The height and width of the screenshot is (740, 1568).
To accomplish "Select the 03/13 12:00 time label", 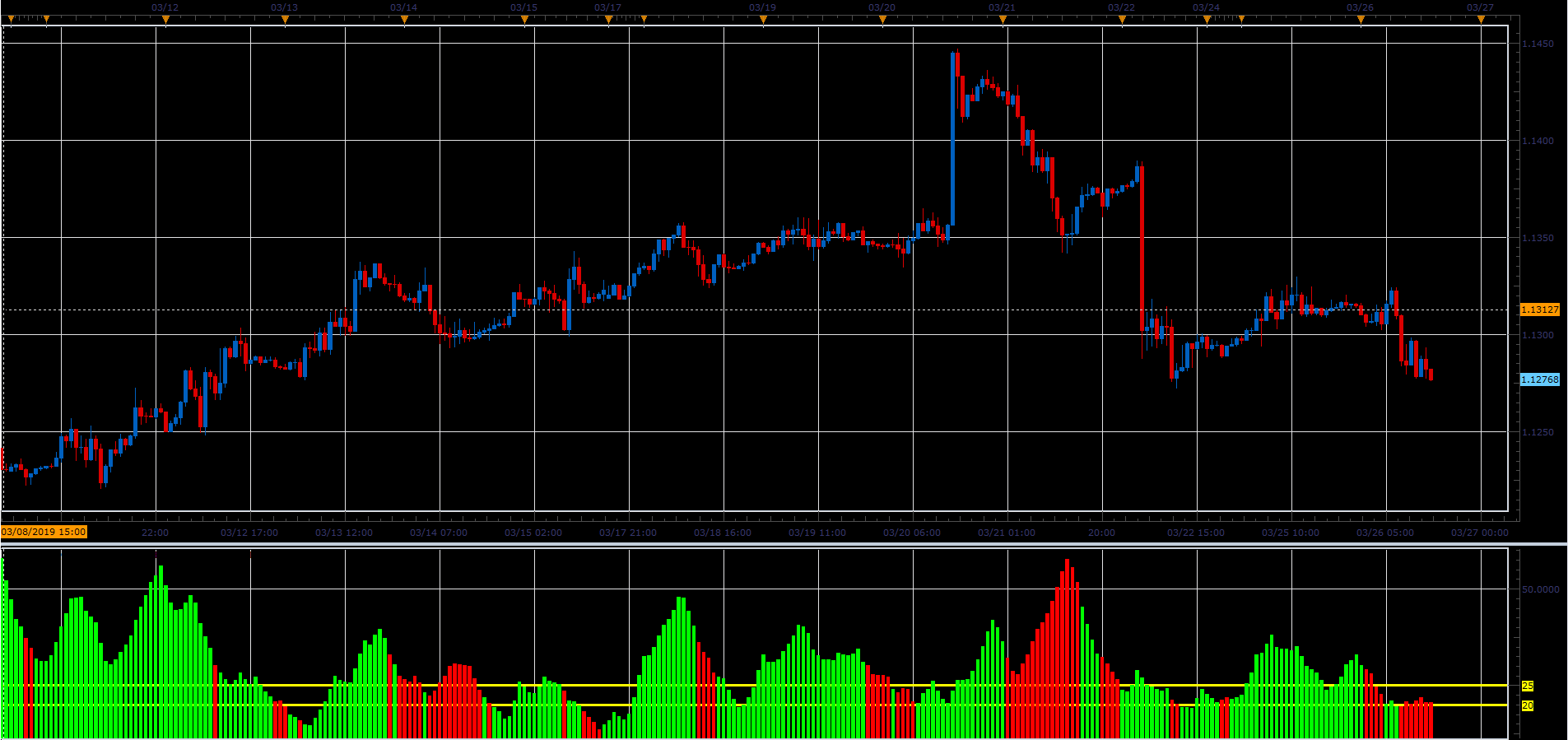I will click(344, 533).
